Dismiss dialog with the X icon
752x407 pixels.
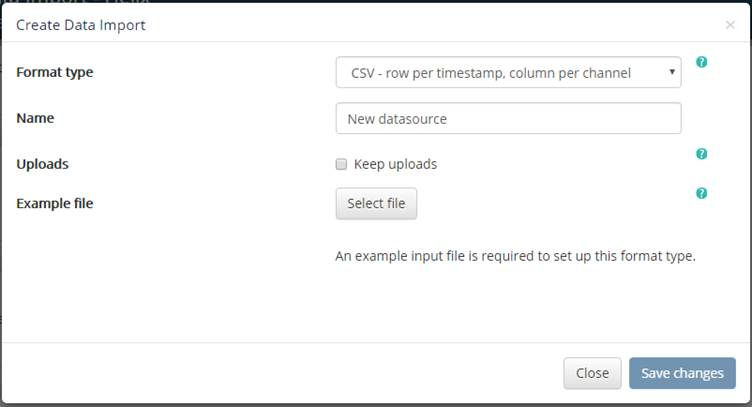click(x=730, y=24)
